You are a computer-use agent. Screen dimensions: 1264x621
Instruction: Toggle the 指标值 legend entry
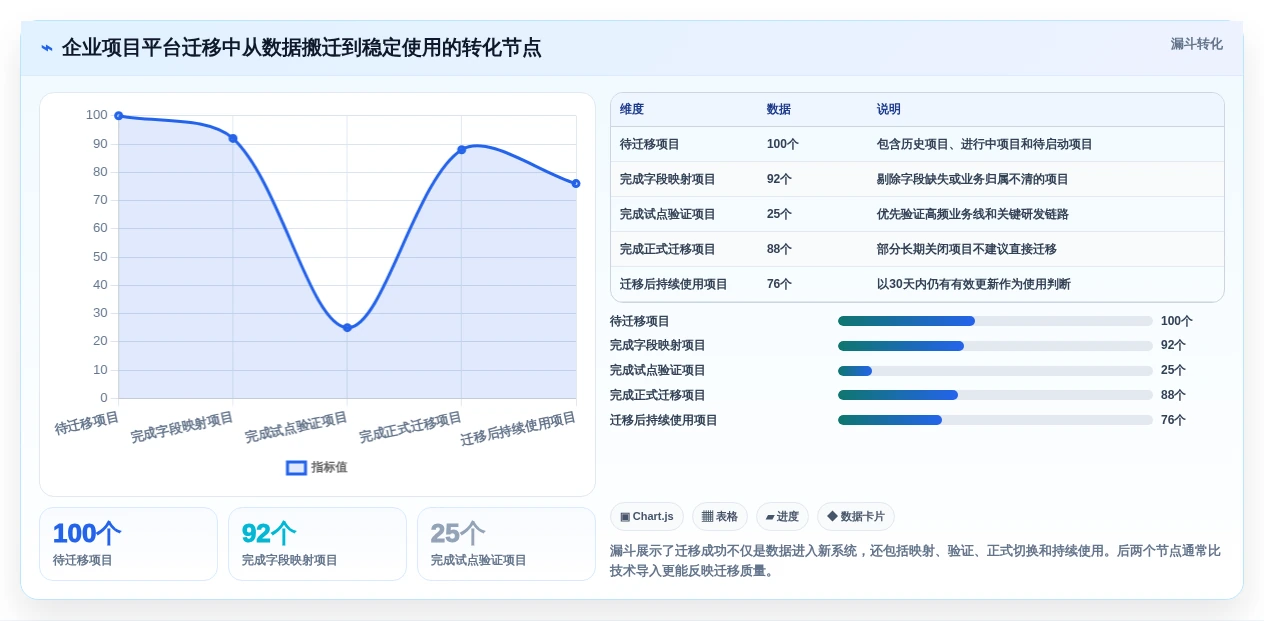coord(316,467)
